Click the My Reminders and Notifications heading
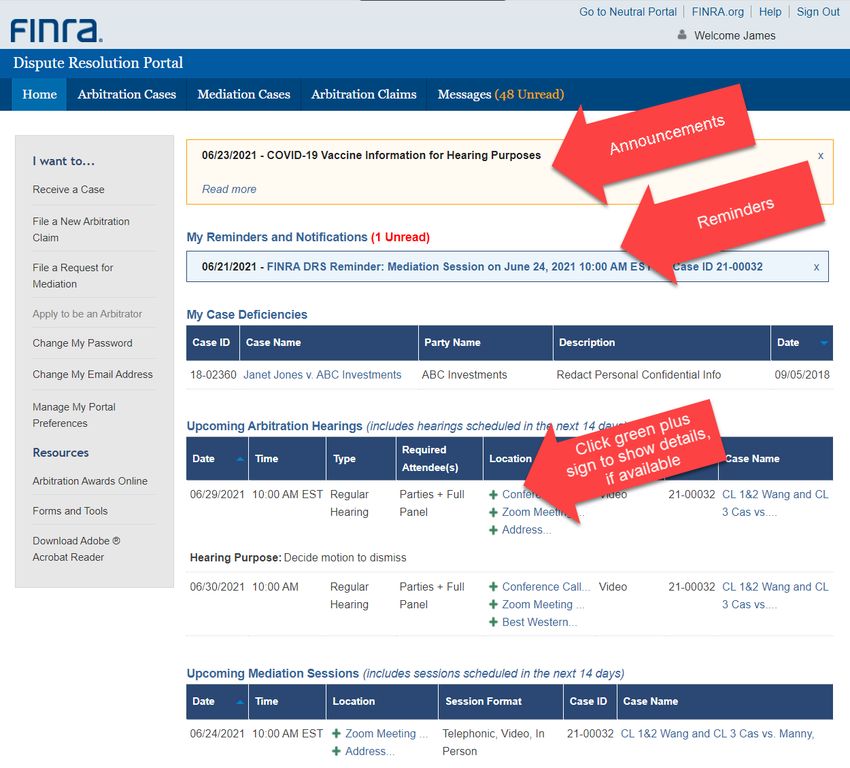Image resolution: width=850 pixels, height=768 pixels. (308, 237)
